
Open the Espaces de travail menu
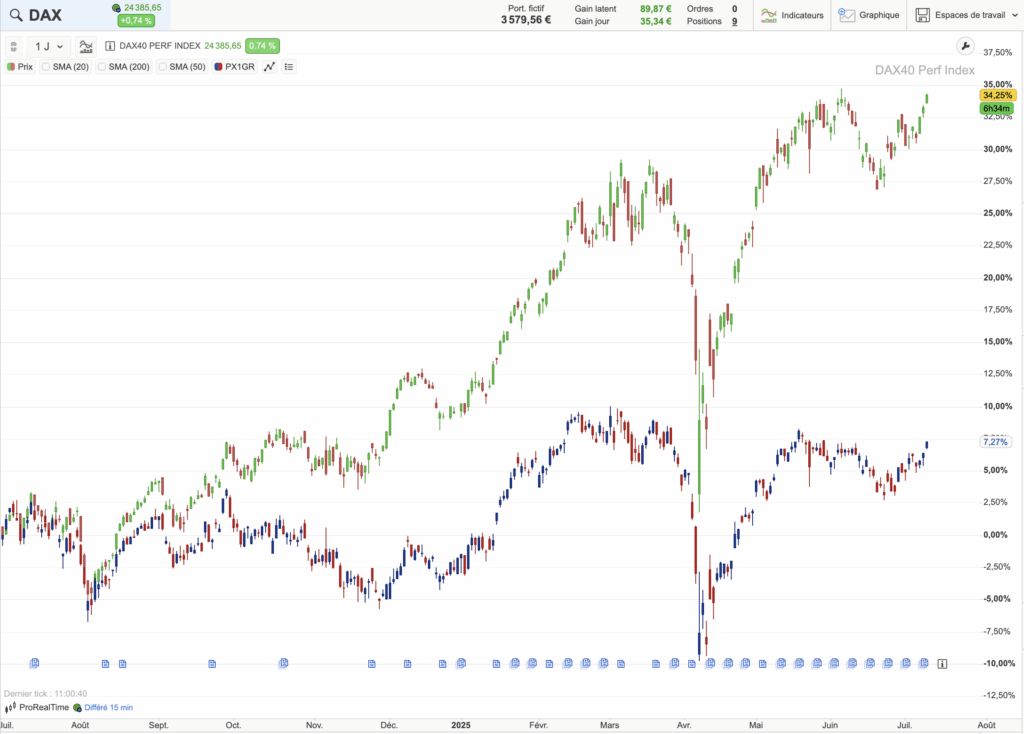click(x=967, y=15)
